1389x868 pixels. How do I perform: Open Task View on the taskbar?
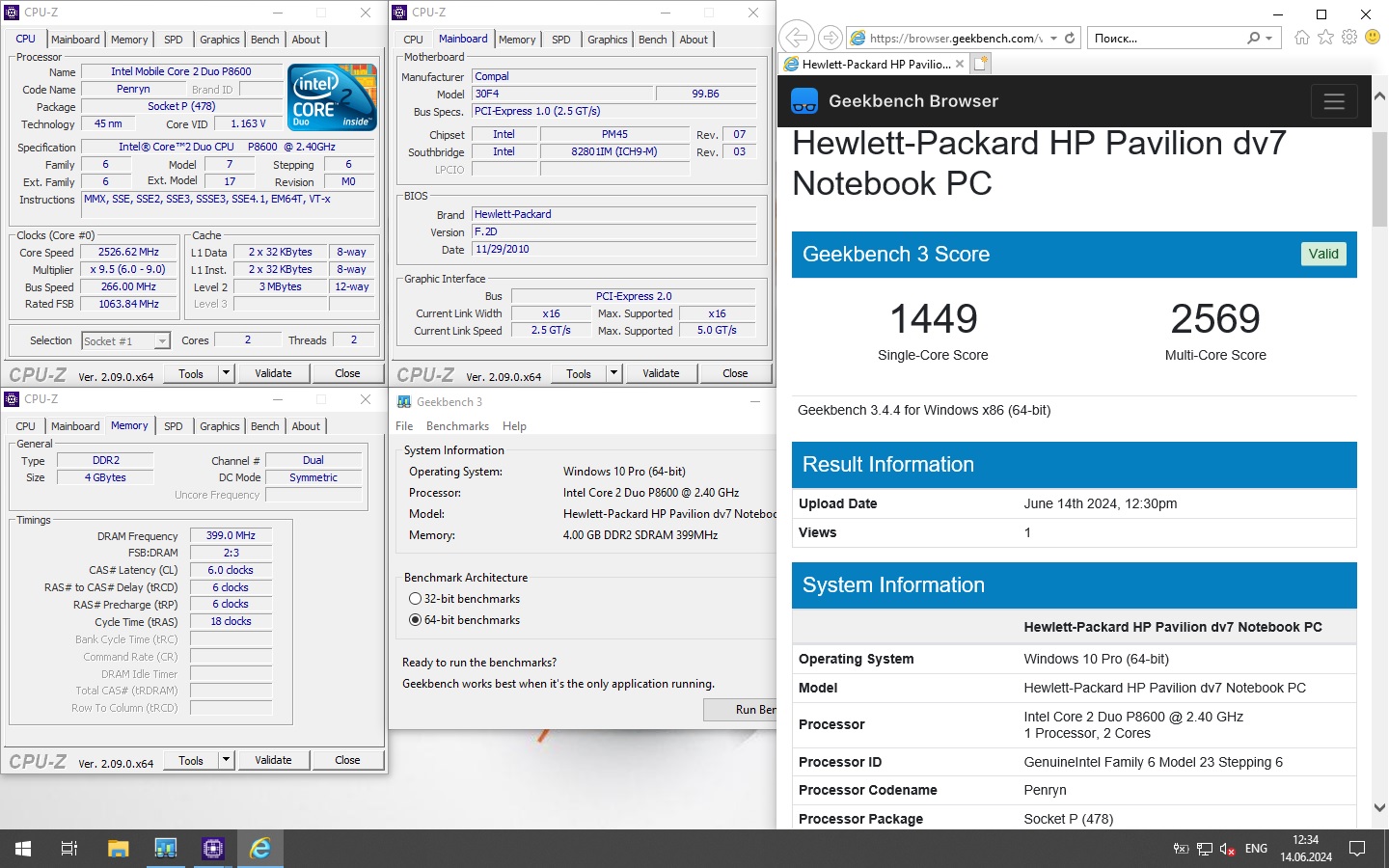click(69, 849)
